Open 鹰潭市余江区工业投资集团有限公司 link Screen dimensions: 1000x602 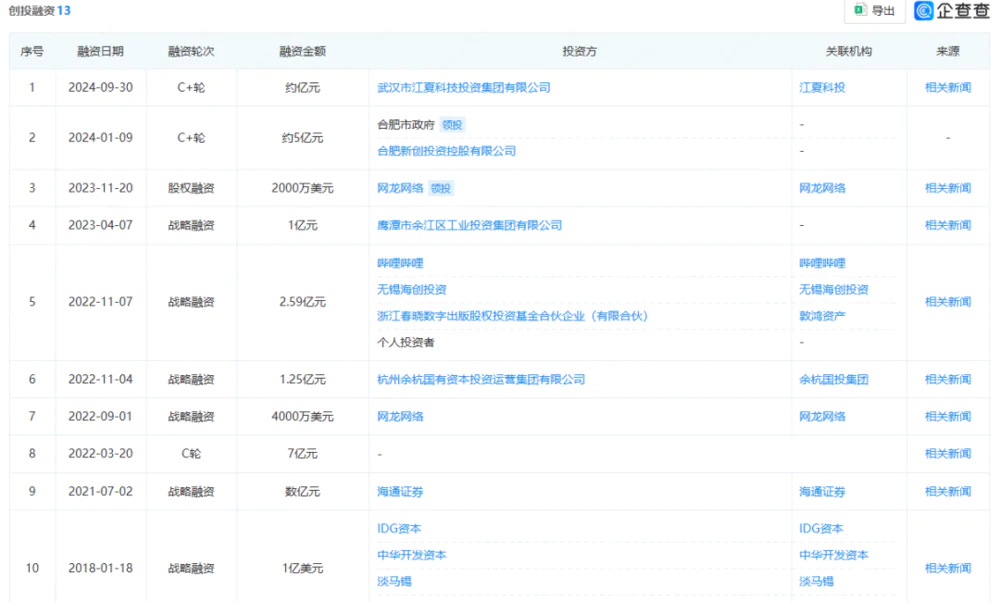pyautogui.click(x=471, y=225)
